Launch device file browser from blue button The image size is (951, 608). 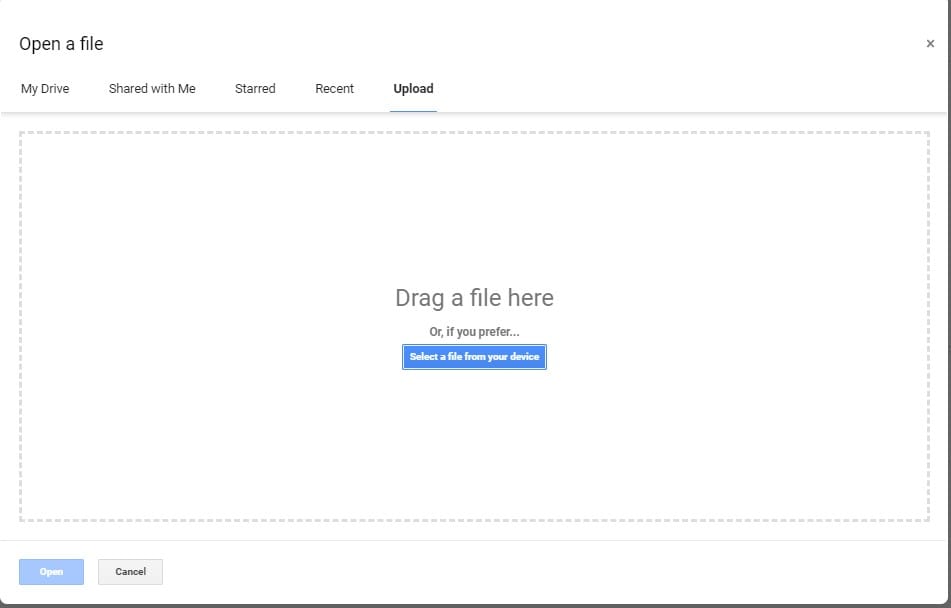(x=474, y=357)
